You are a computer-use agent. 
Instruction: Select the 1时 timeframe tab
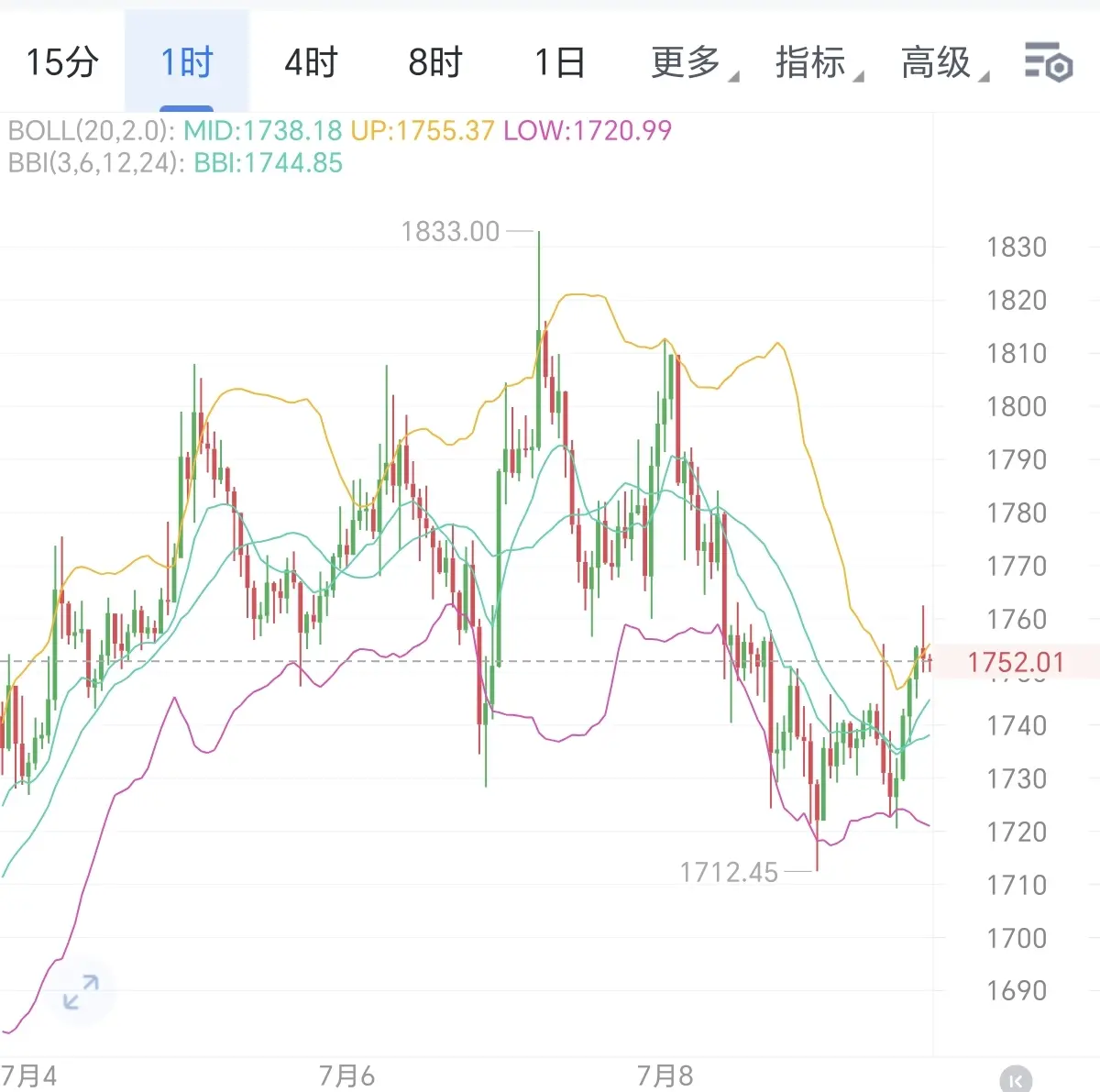click(x=187, y=62)
